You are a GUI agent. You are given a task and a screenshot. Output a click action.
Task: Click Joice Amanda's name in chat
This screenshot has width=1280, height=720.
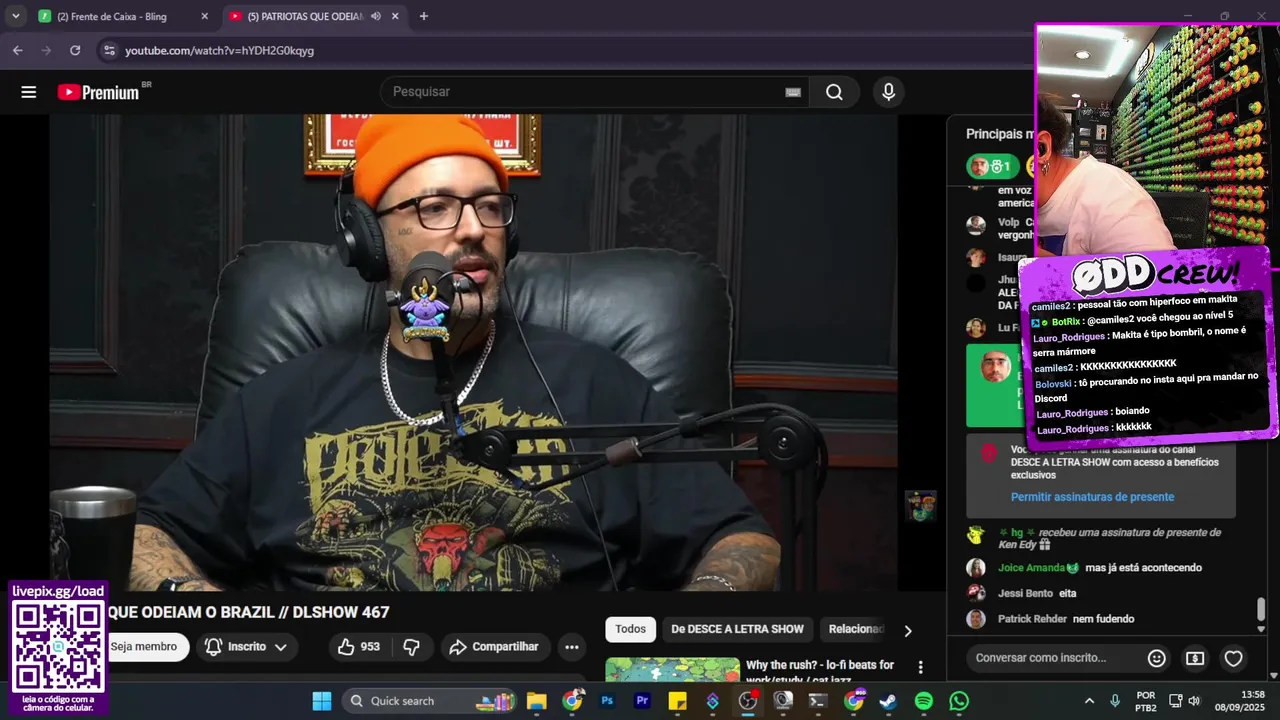[1031, 568]
